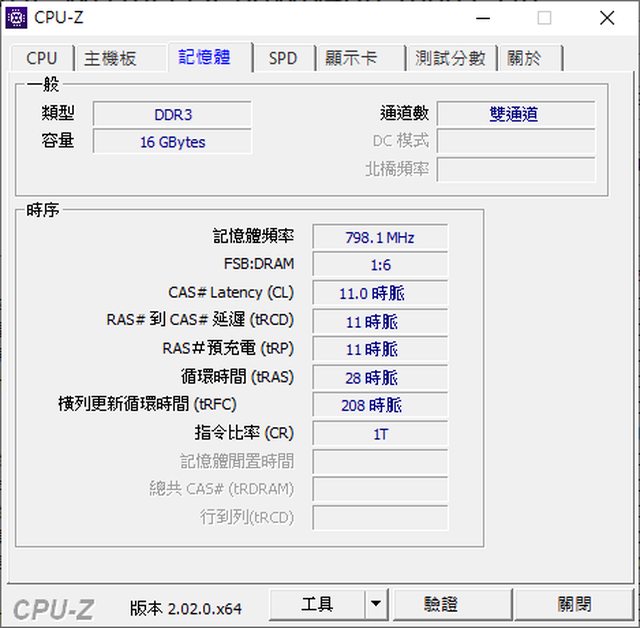The width and height of the screenshot is (640, 628).
Task: Click the 關閉 button
Action: (x=574, y=604)
